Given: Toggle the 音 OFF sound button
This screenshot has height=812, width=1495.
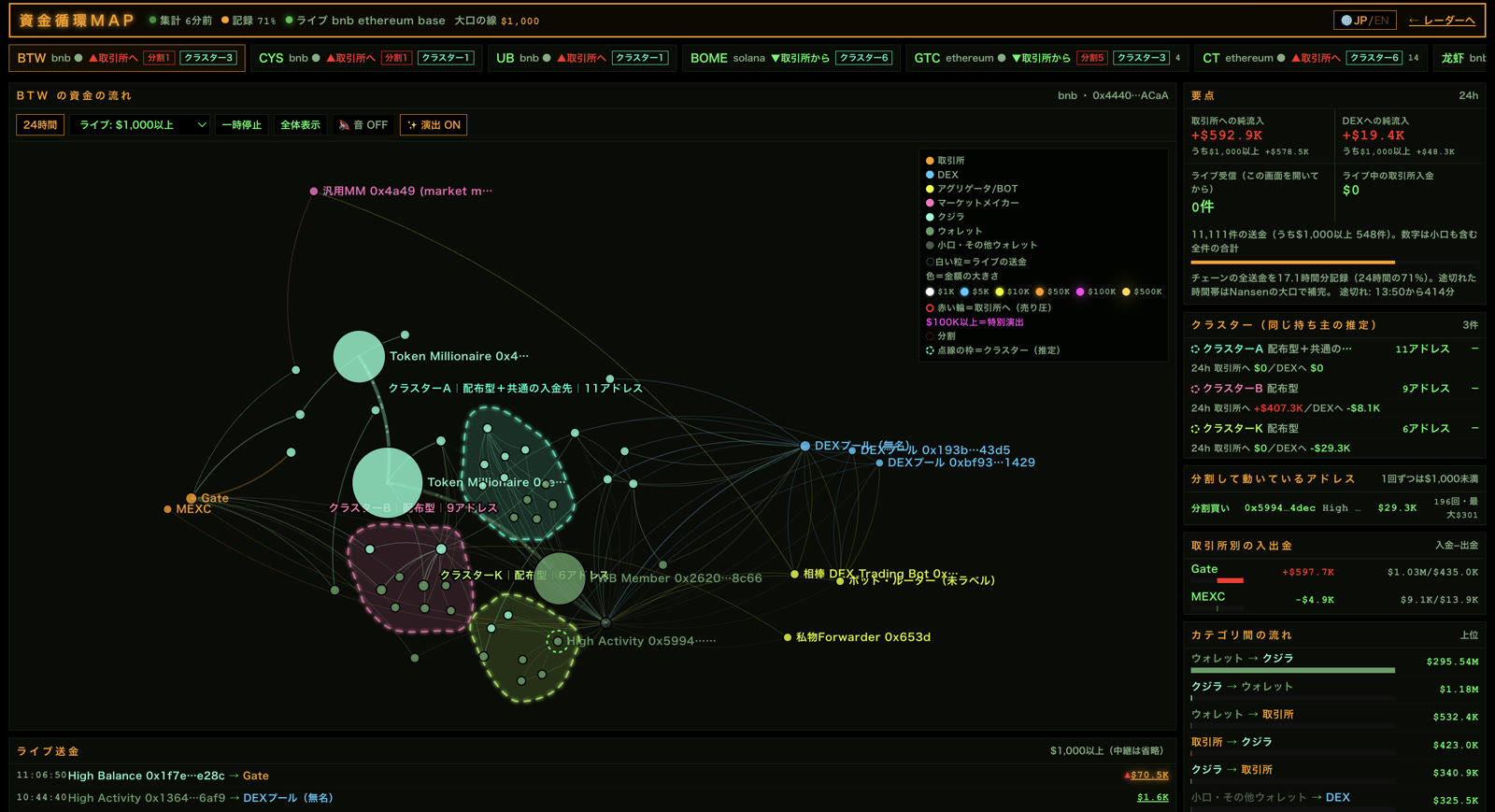Looking at the screenshot, I should [363, 125].
